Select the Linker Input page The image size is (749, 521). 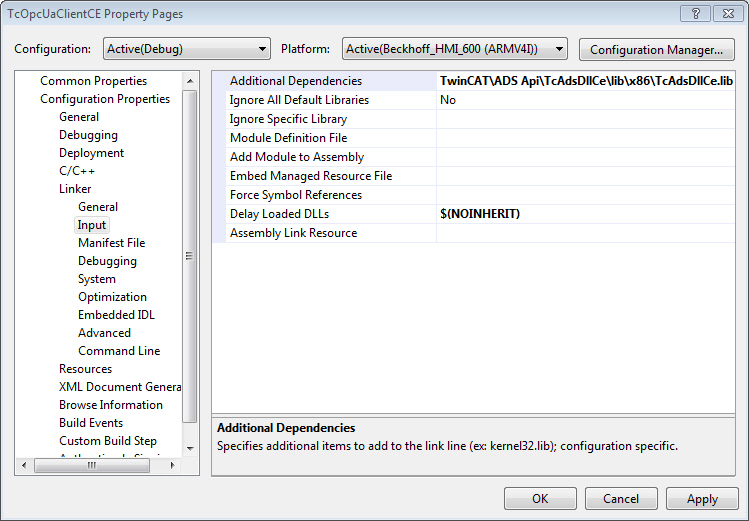92,225
